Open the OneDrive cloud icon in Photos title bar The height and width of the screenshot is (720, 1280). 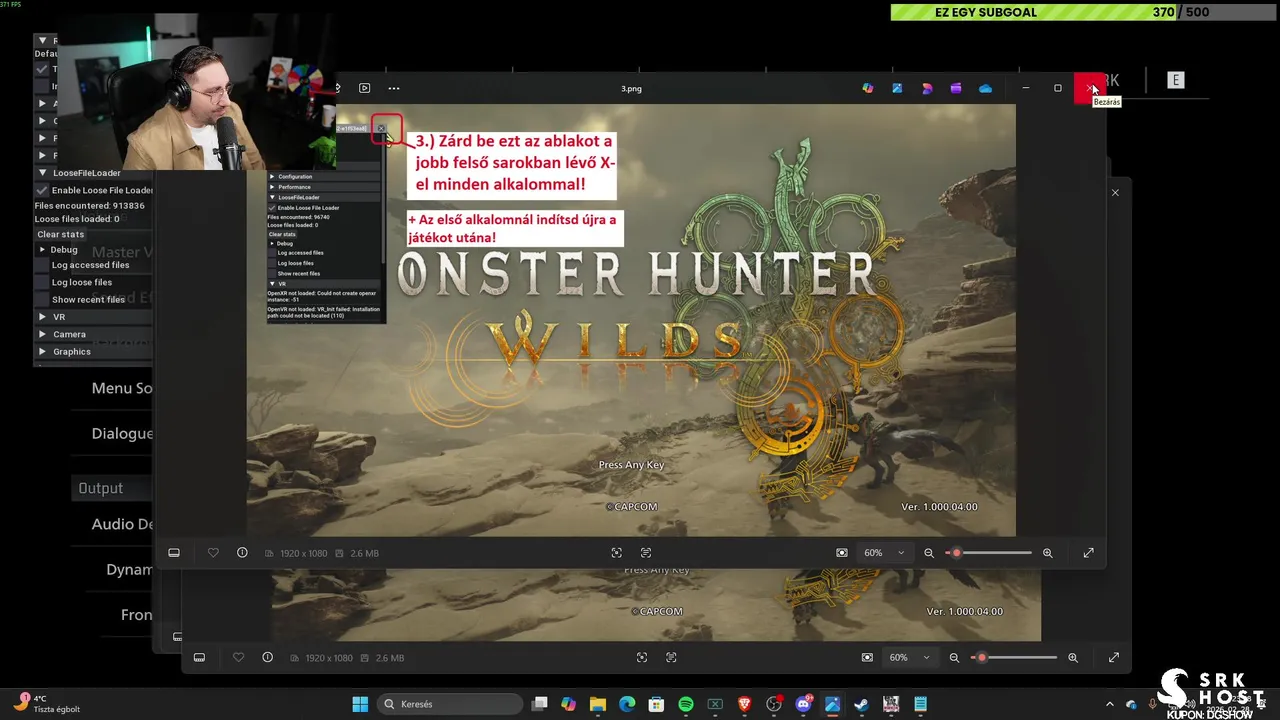(x=985, y=88)
